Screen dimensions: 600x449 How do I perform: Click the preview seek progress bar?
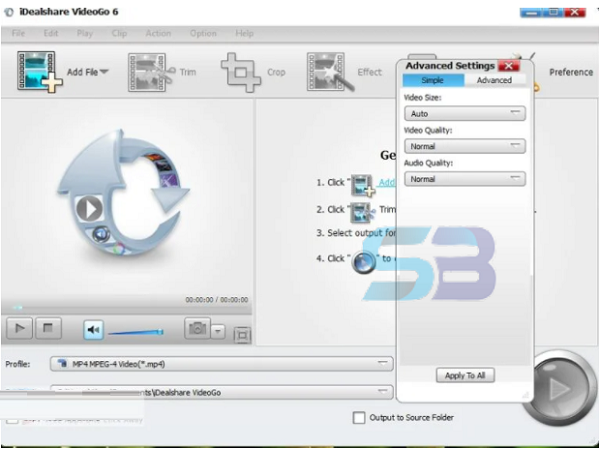tap(126, 307)
